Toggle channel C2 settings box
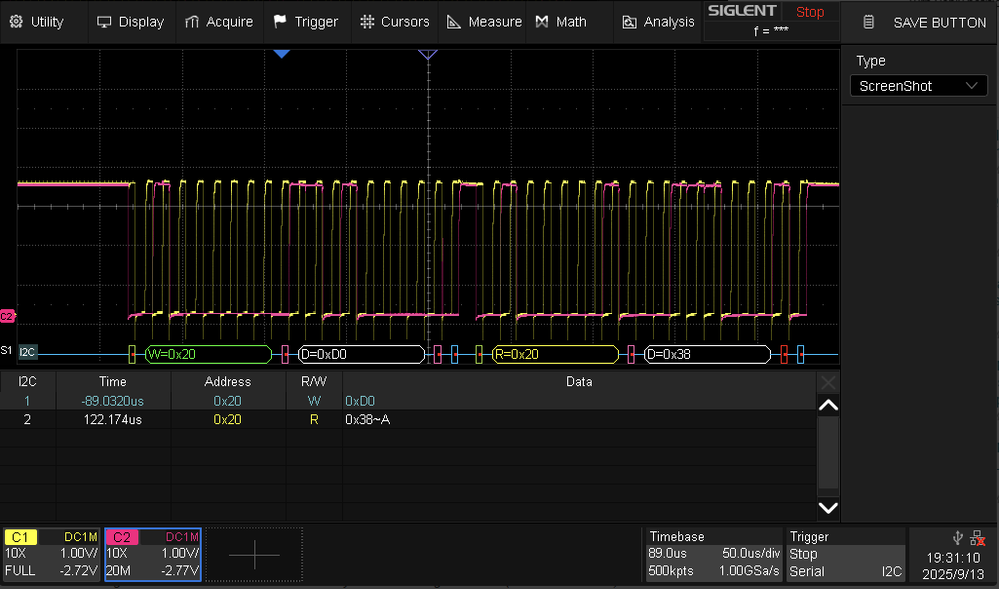The width and height of the screenshot is (999, 589). coord(152,554)
